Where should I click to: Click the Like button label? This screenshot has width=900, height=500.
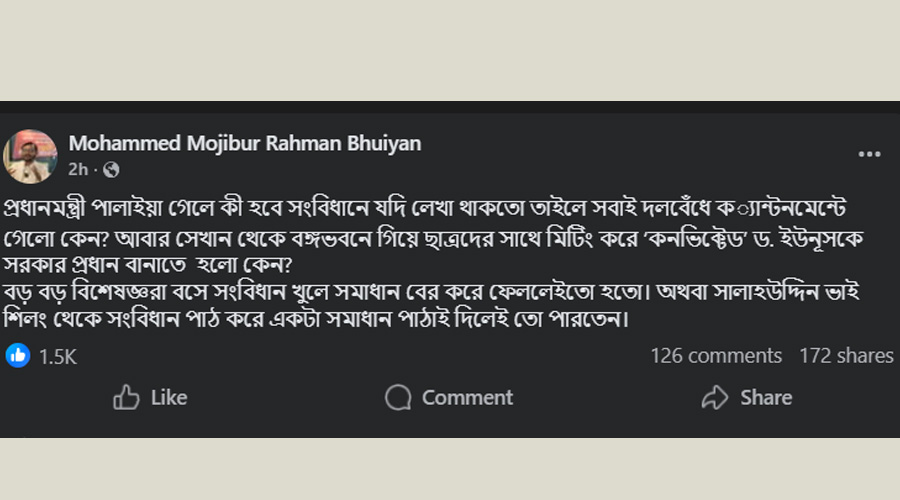tap(169, 398)
